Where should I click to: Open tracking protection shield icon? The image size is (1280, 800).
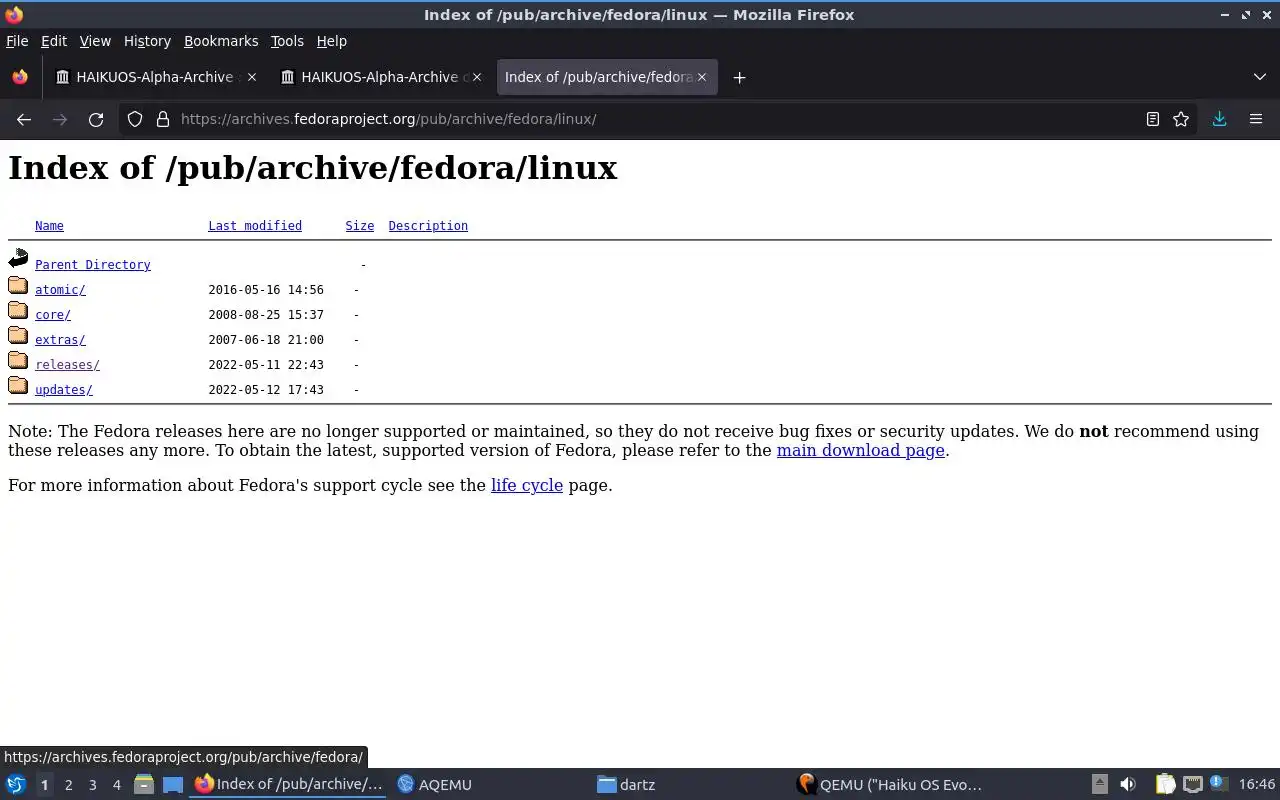pyautogui.click(x=135, y=119)
